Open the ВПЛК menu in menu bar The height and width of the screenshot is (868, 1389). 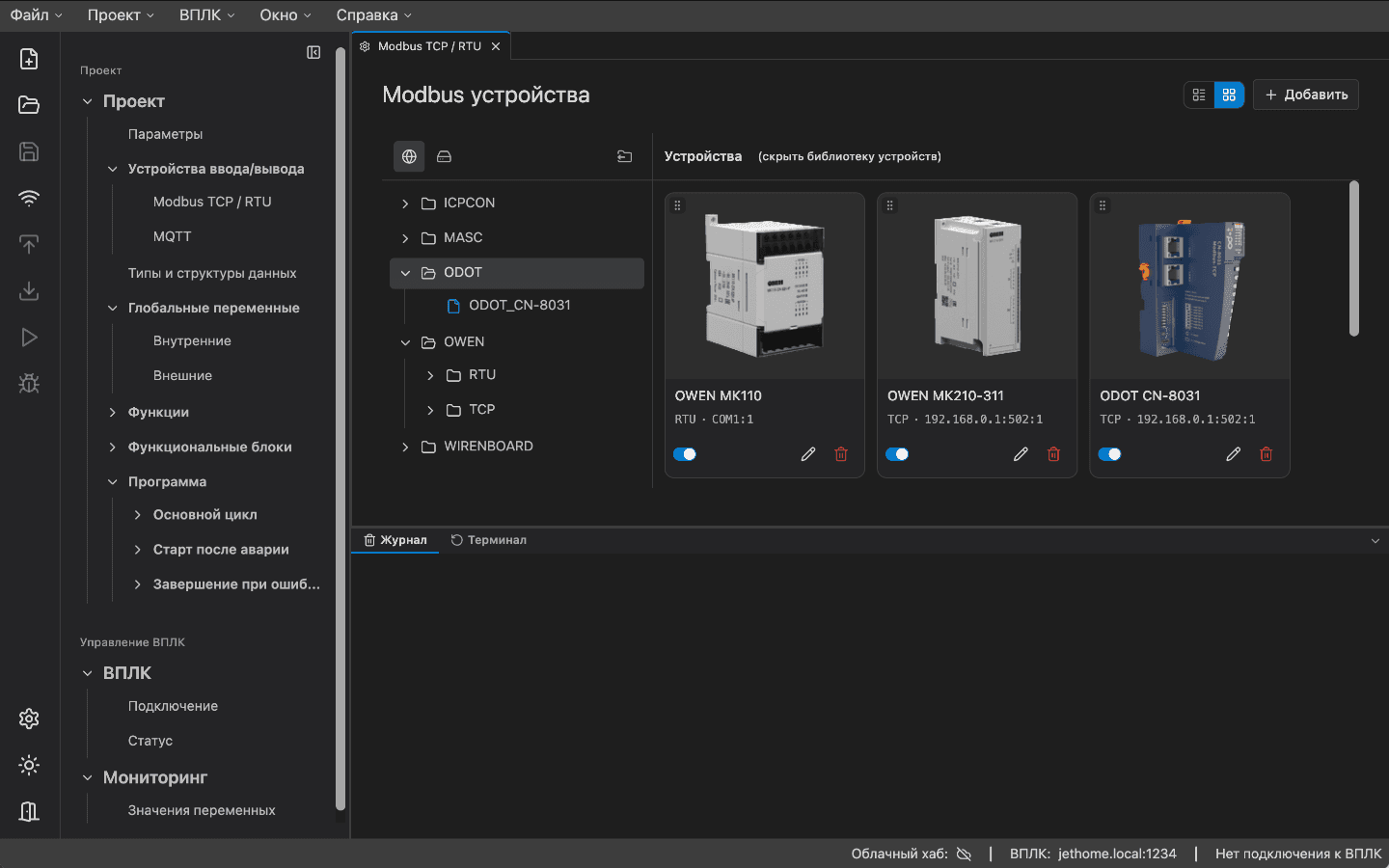tap(206, 15)
